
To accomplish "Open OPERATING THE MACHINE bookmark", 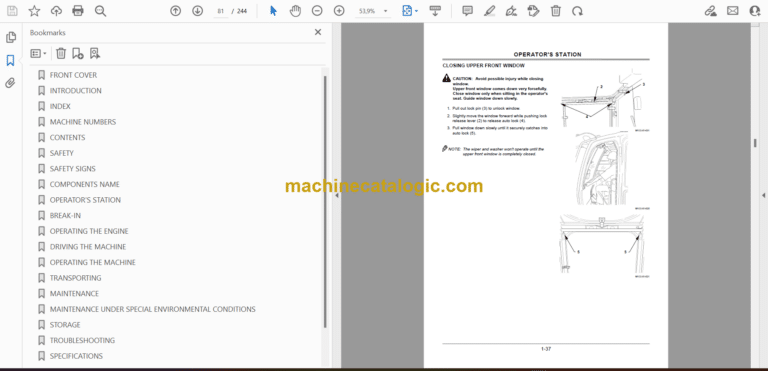I will pos(93,263).
